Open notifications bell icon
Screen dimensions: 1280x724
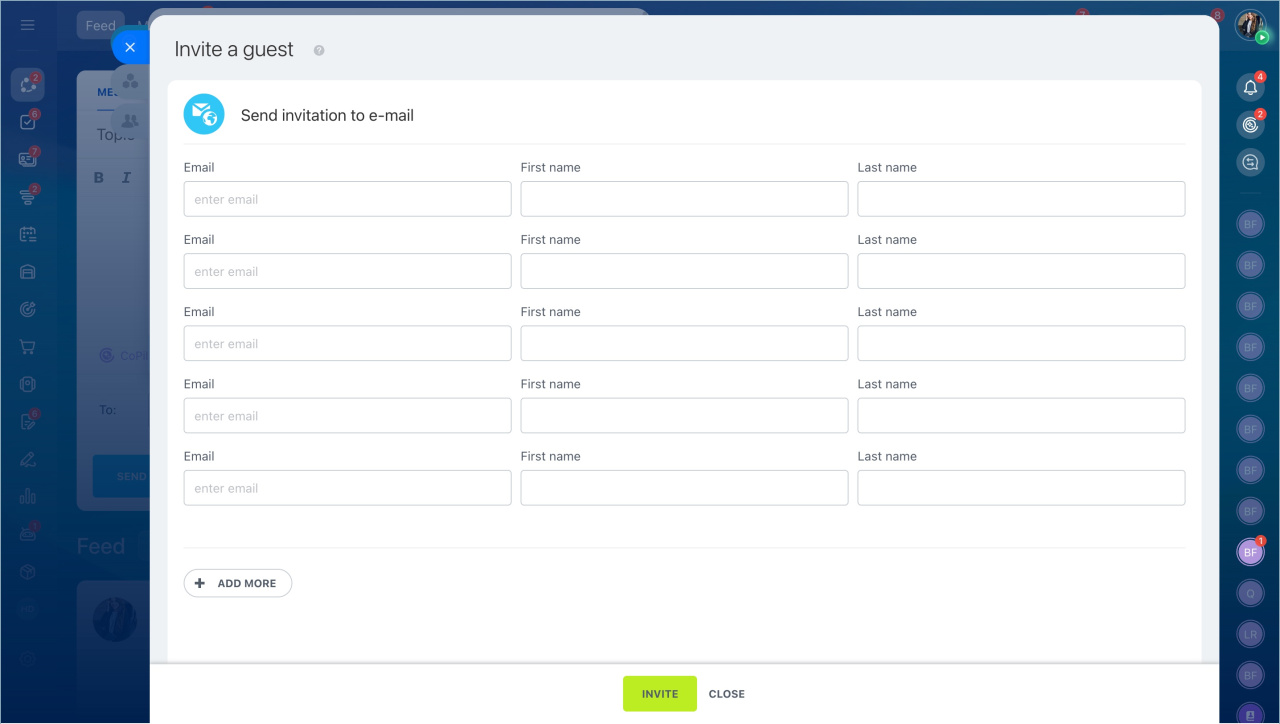pyautogui.click(x=1250, y=88)
